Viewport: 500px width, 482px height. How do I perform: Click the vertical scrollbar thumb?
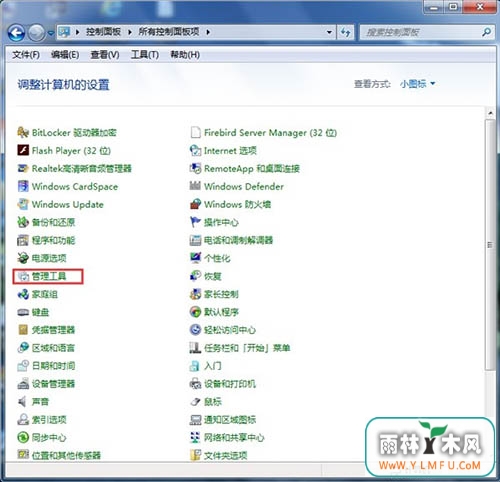tap(490, 245)
